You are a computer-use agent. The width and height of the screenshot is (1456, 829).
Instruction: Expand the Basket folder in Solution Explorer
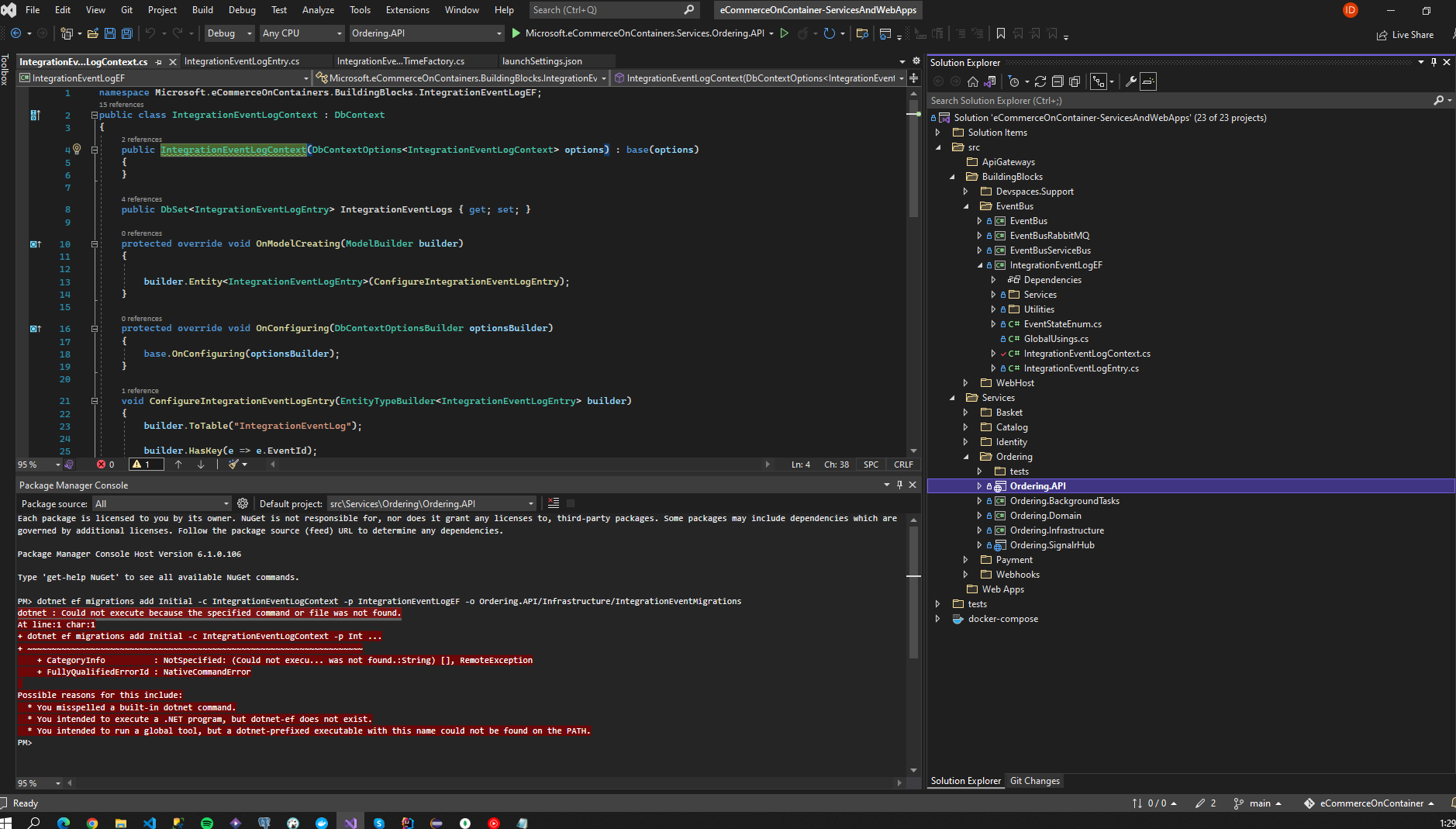(965, 413)
